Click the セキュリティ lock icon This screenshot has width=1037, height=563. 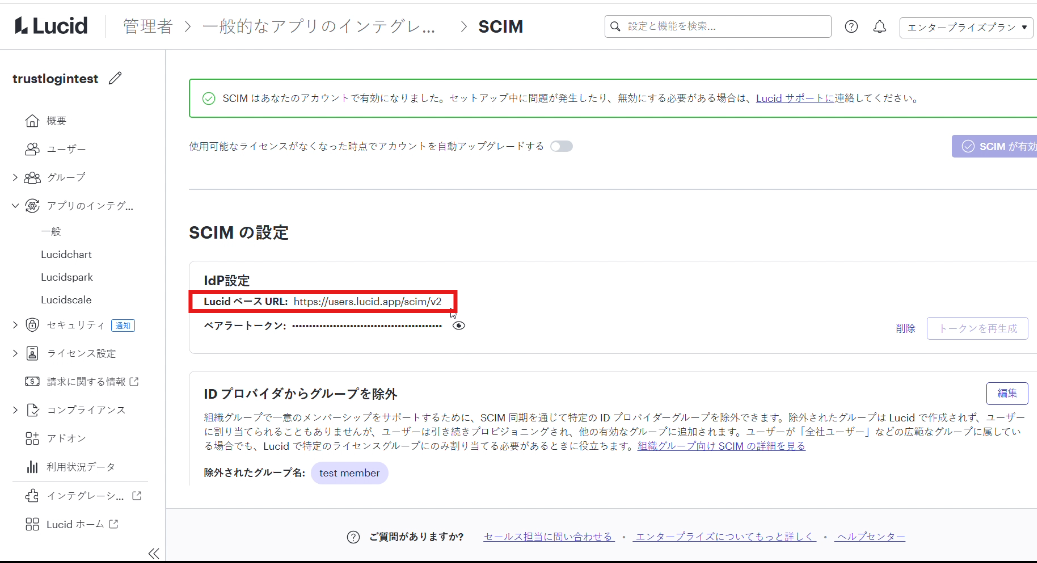click(32, 325)
